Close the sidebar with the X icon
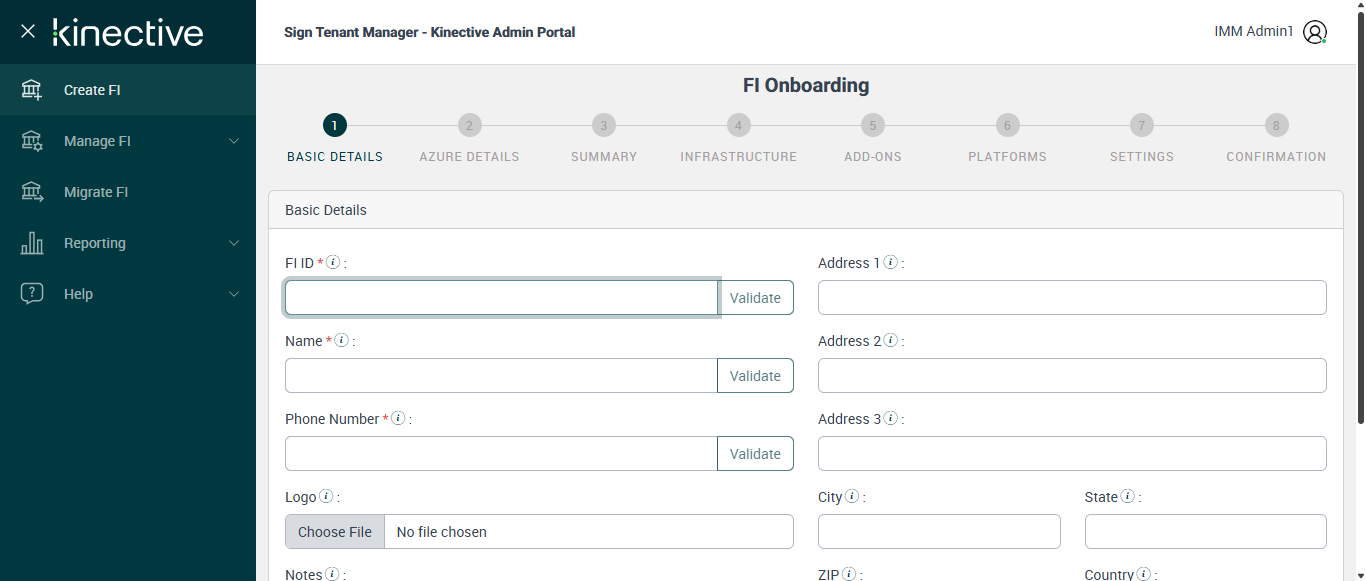The width and height of the screenshot is (1366, 581). tap(28, 31)
